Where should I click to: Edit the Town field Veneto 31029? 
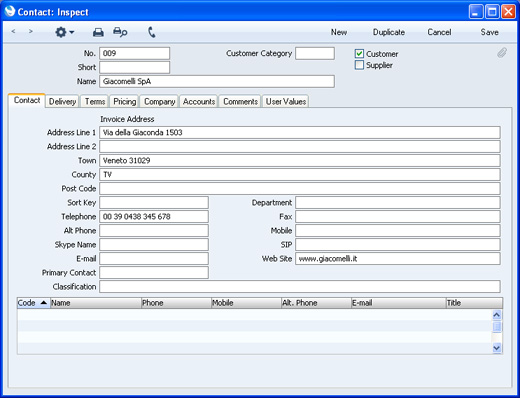300,160
